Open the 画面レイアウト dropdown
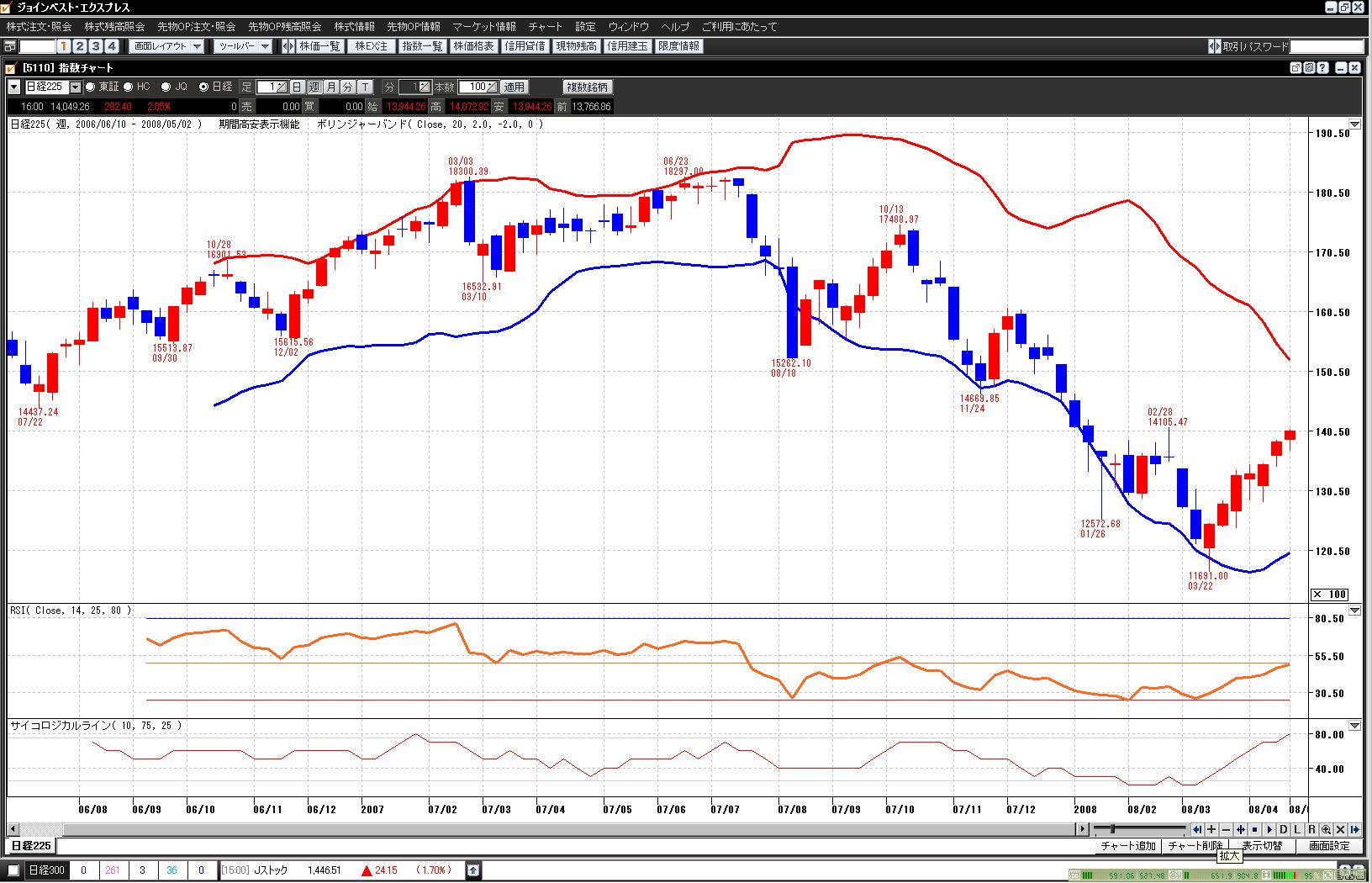Viewport: 1372px width, 883px height. pos(168,46)
